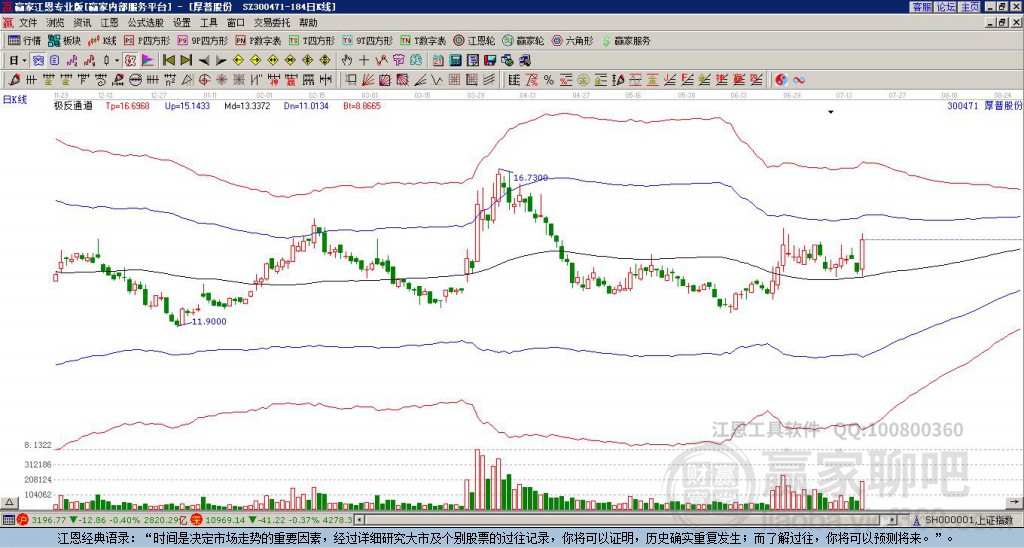Click the up-triangle button at chart bottom-left
The height and width of the screenshot is (548, 1024).
pyautogui.click(x=9, y=502)
